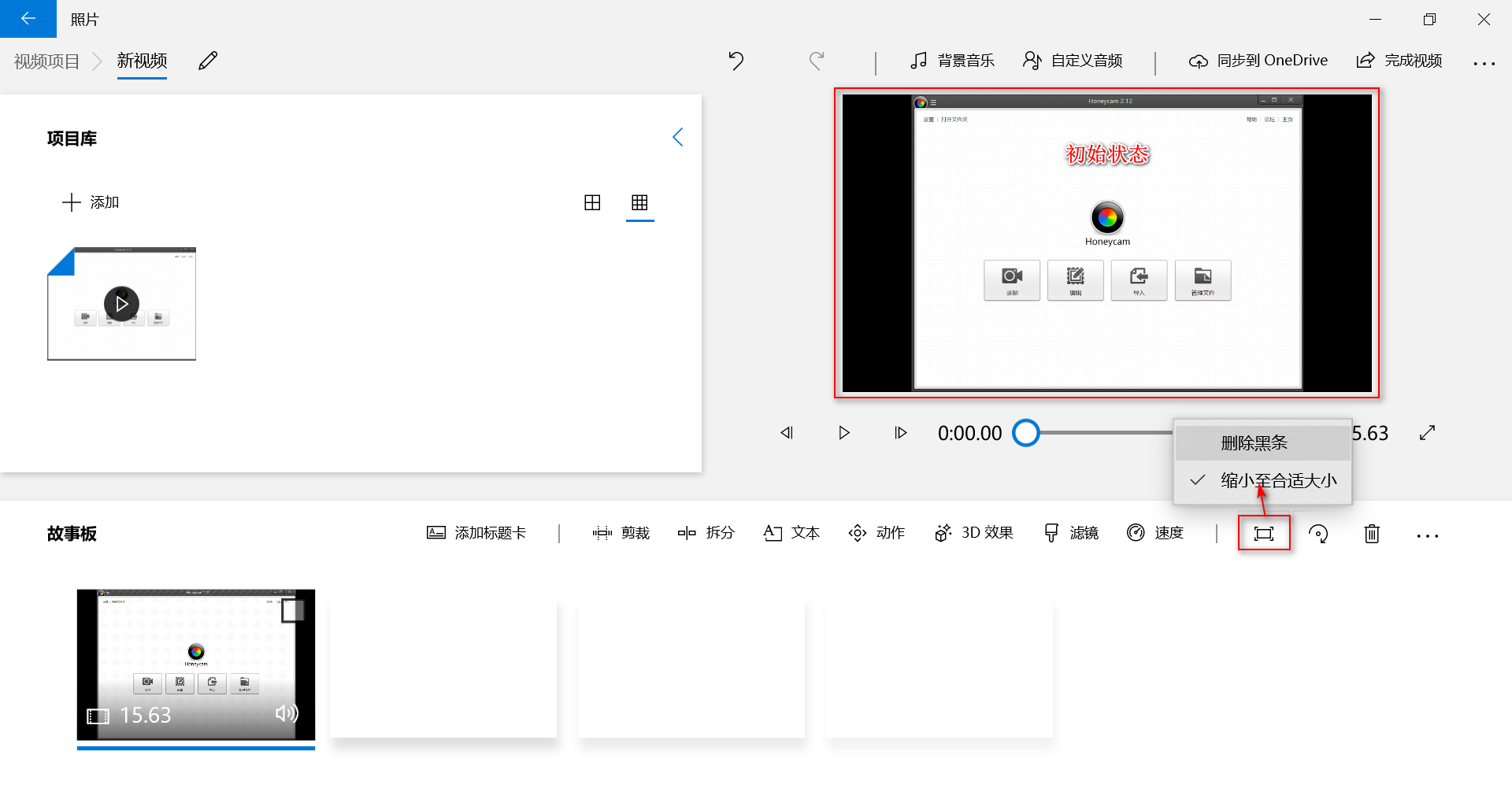
Task: Click the remove black bars resize icon
Action: click(1264, 534)
